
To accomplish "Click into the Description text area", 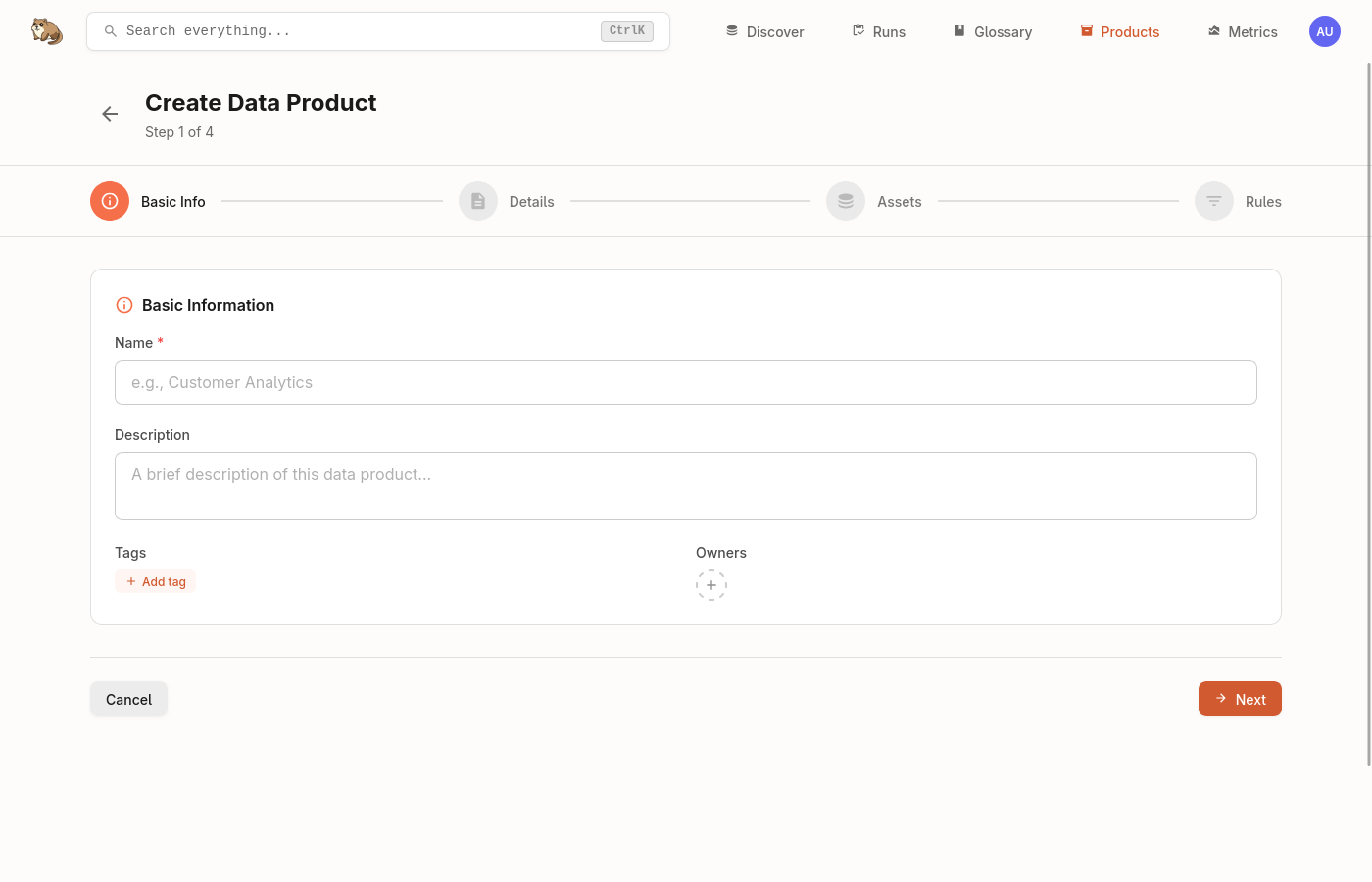I will (x=686, y=486).
